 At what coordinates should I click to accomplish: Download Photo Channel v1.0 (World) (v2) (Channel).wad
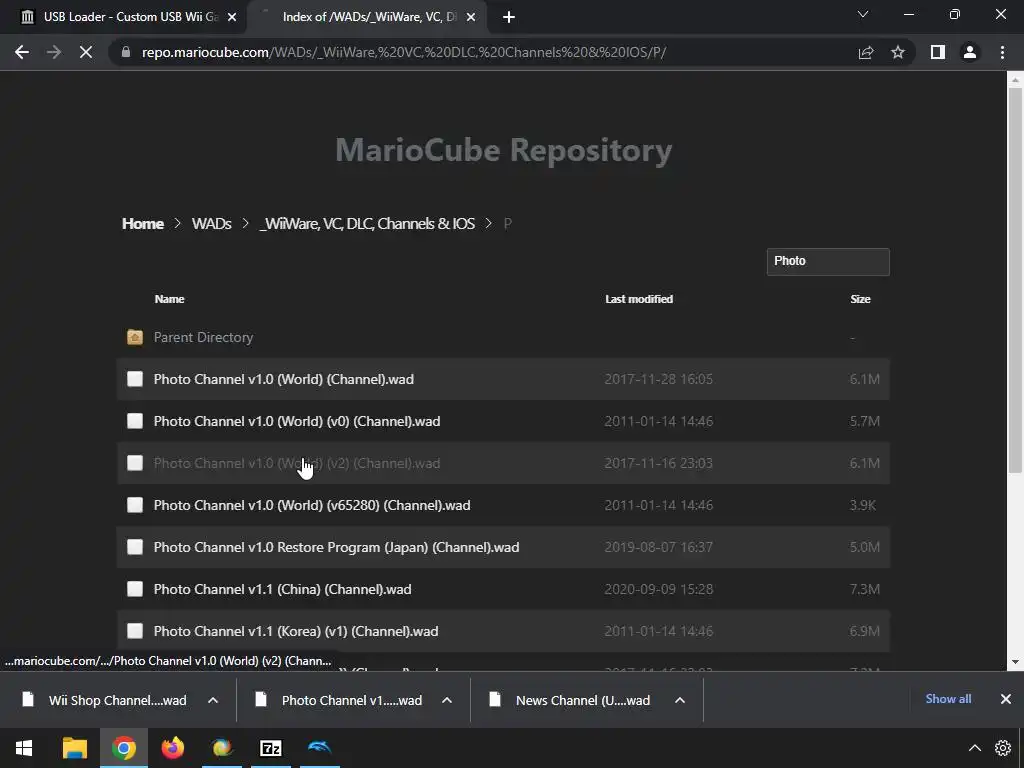[x=296, y=463]
